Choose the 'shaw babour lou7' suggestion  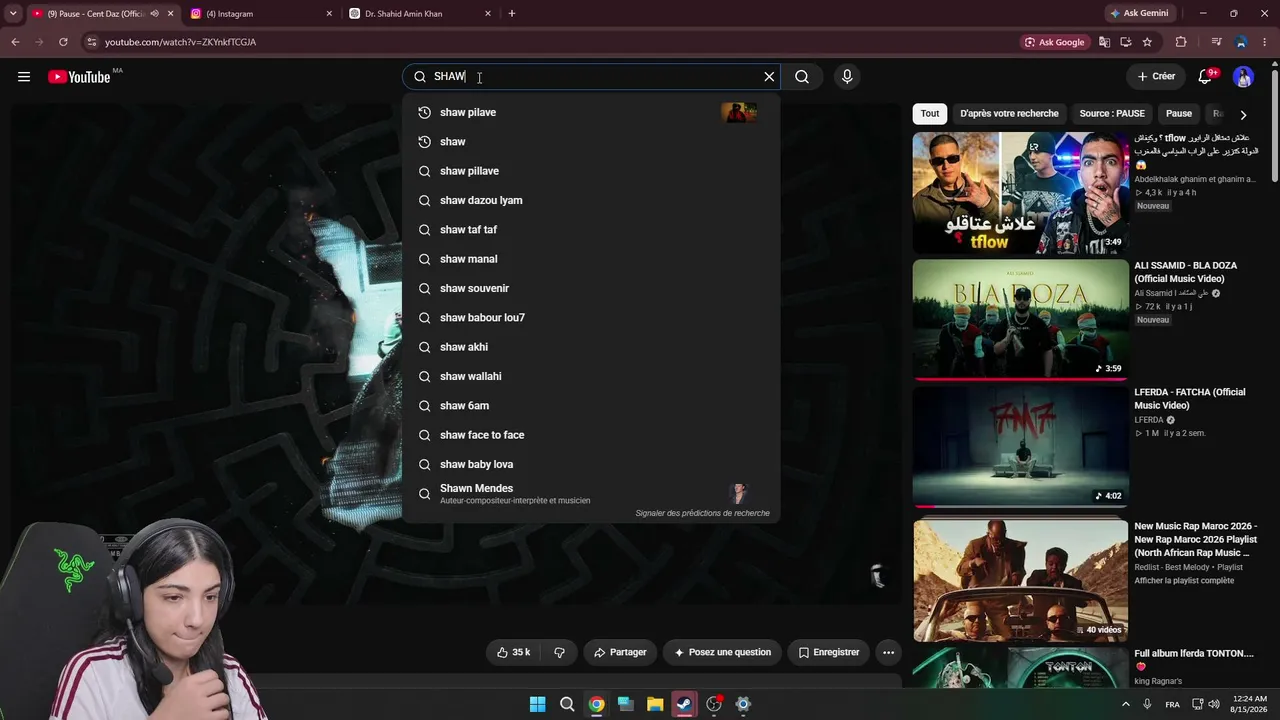click(590, 318)
